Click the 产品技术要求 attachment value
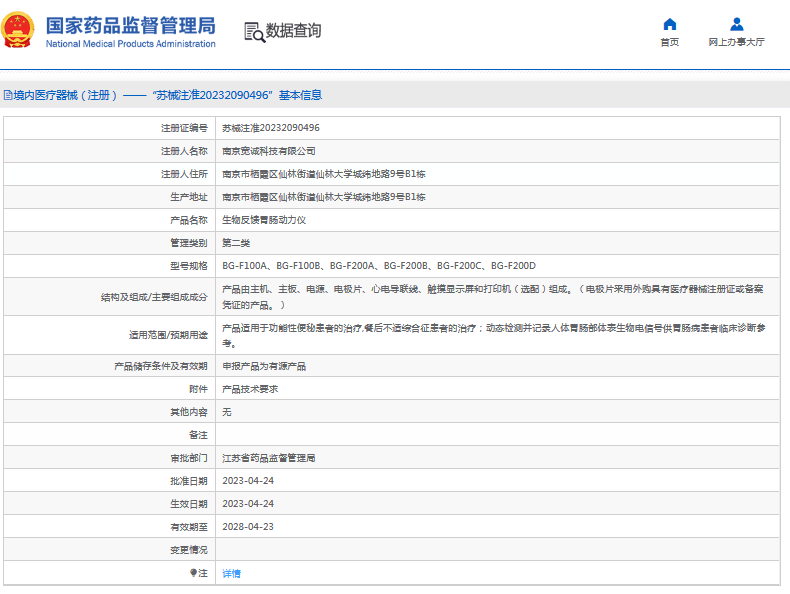This screenshot has height=594, width=790. [x=250, y=389]
